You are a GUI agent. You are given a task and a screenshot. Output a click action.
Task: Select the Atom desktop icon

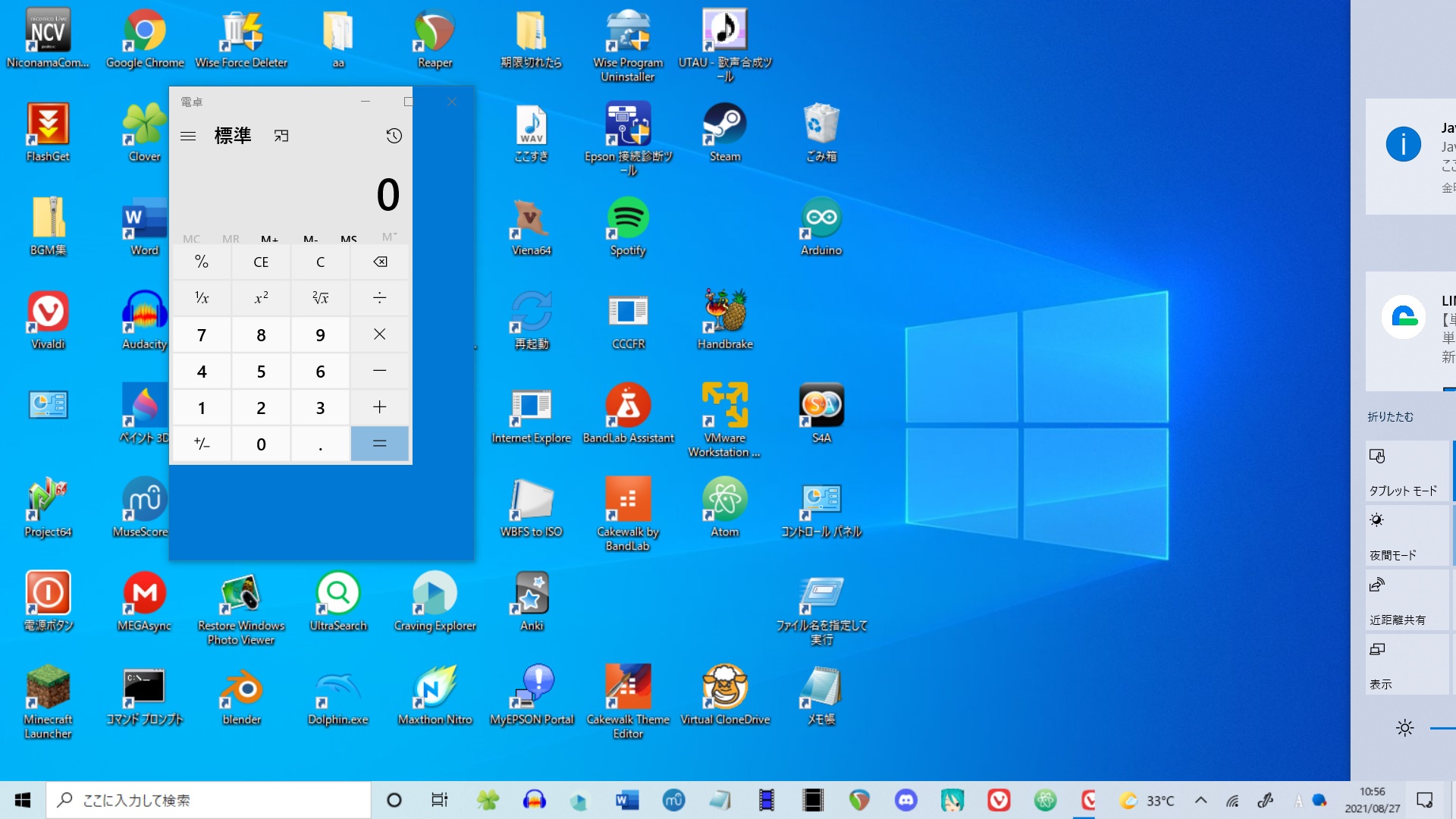coord(725,508)
